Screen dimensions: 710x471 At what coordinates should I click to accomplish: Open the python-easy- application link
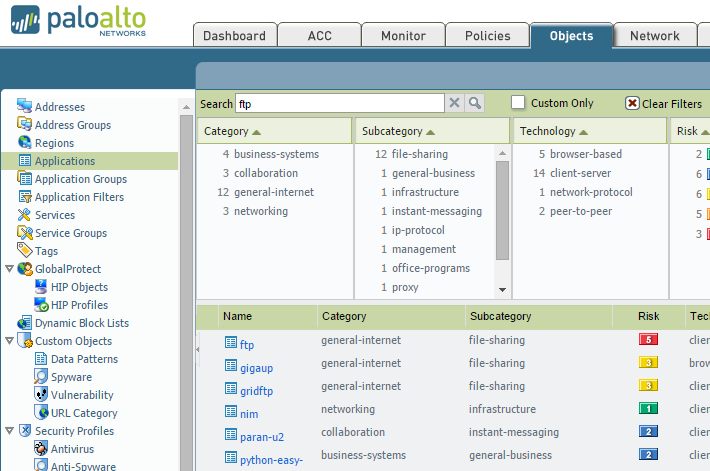(x=271, y=460)
